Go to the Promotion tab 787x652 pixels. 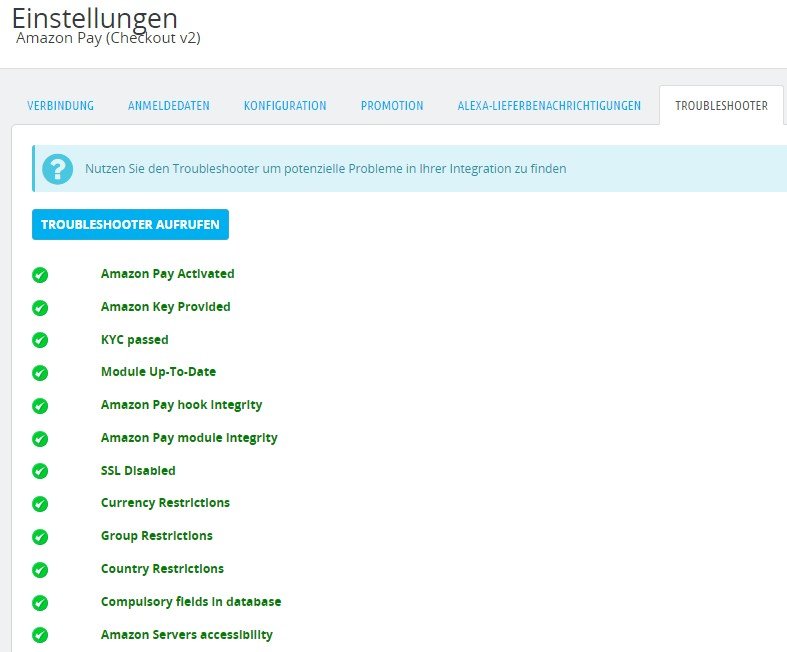point(392,105)
